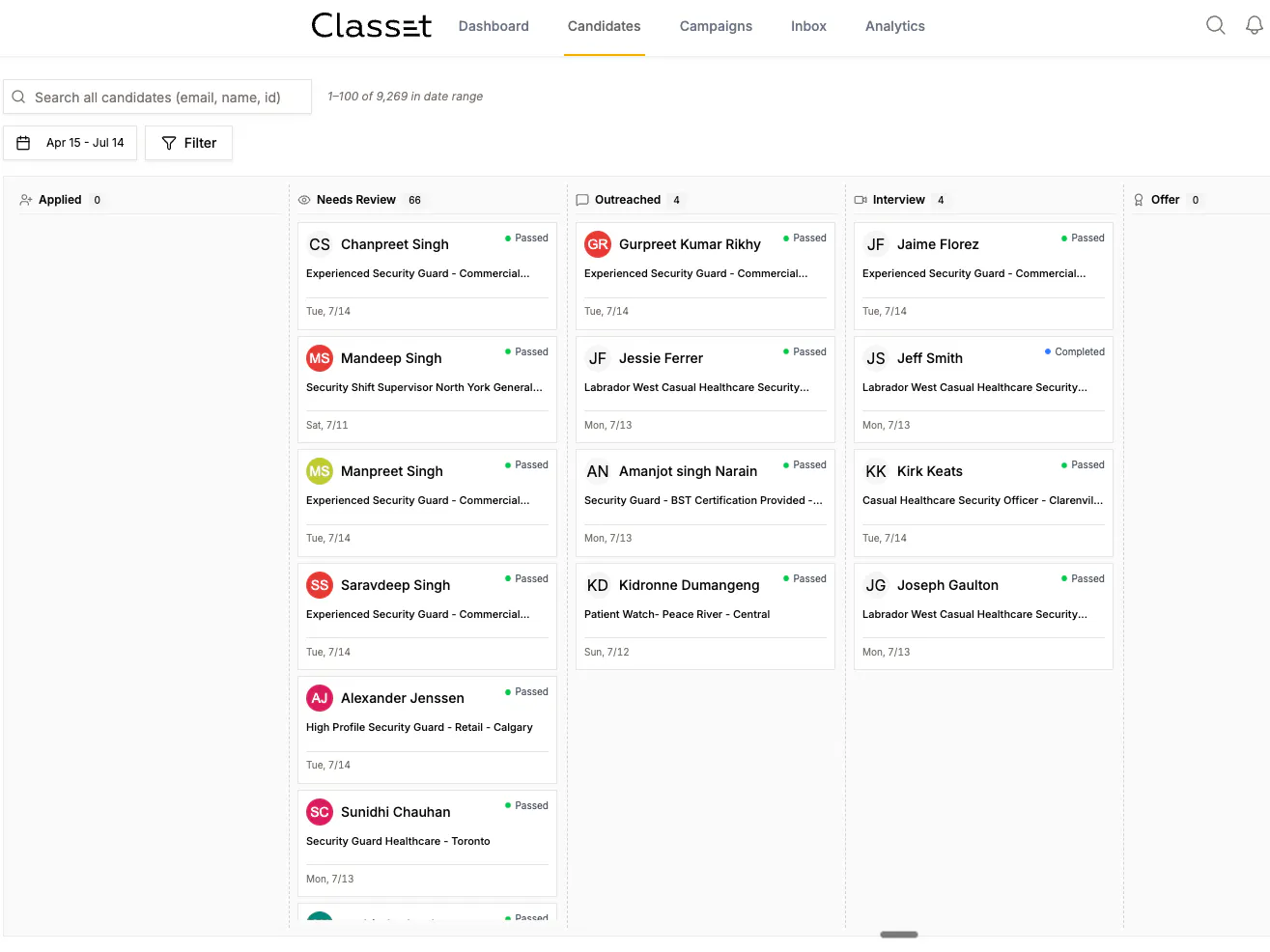The image size is (1270, 952).
Task: Open Saravdeep Singh candidate name
Action: 395,585
